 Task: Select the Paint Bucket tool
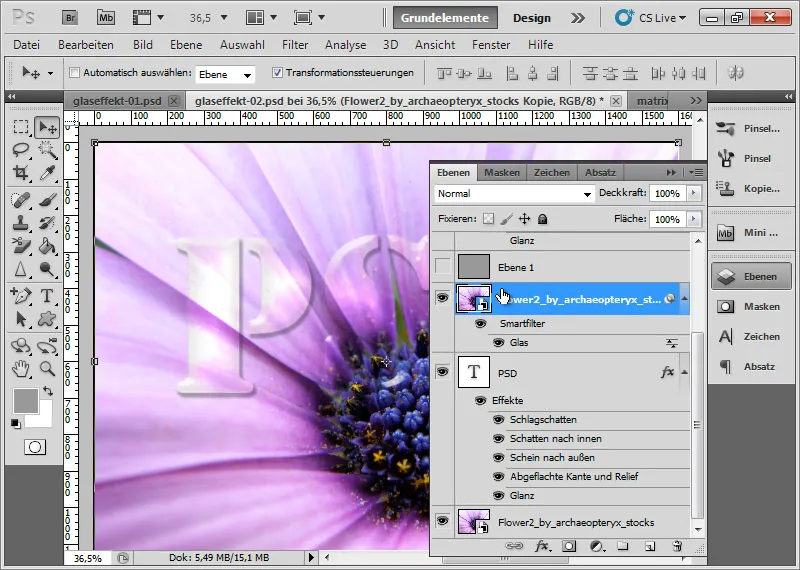click(x=47, y=245)
